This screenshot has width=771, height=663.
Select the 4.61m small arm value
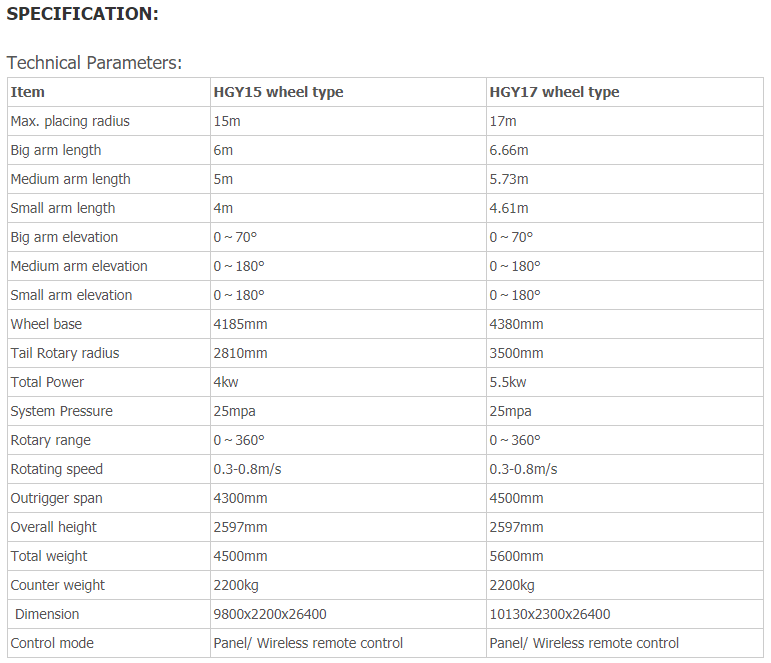coord(508,208)
